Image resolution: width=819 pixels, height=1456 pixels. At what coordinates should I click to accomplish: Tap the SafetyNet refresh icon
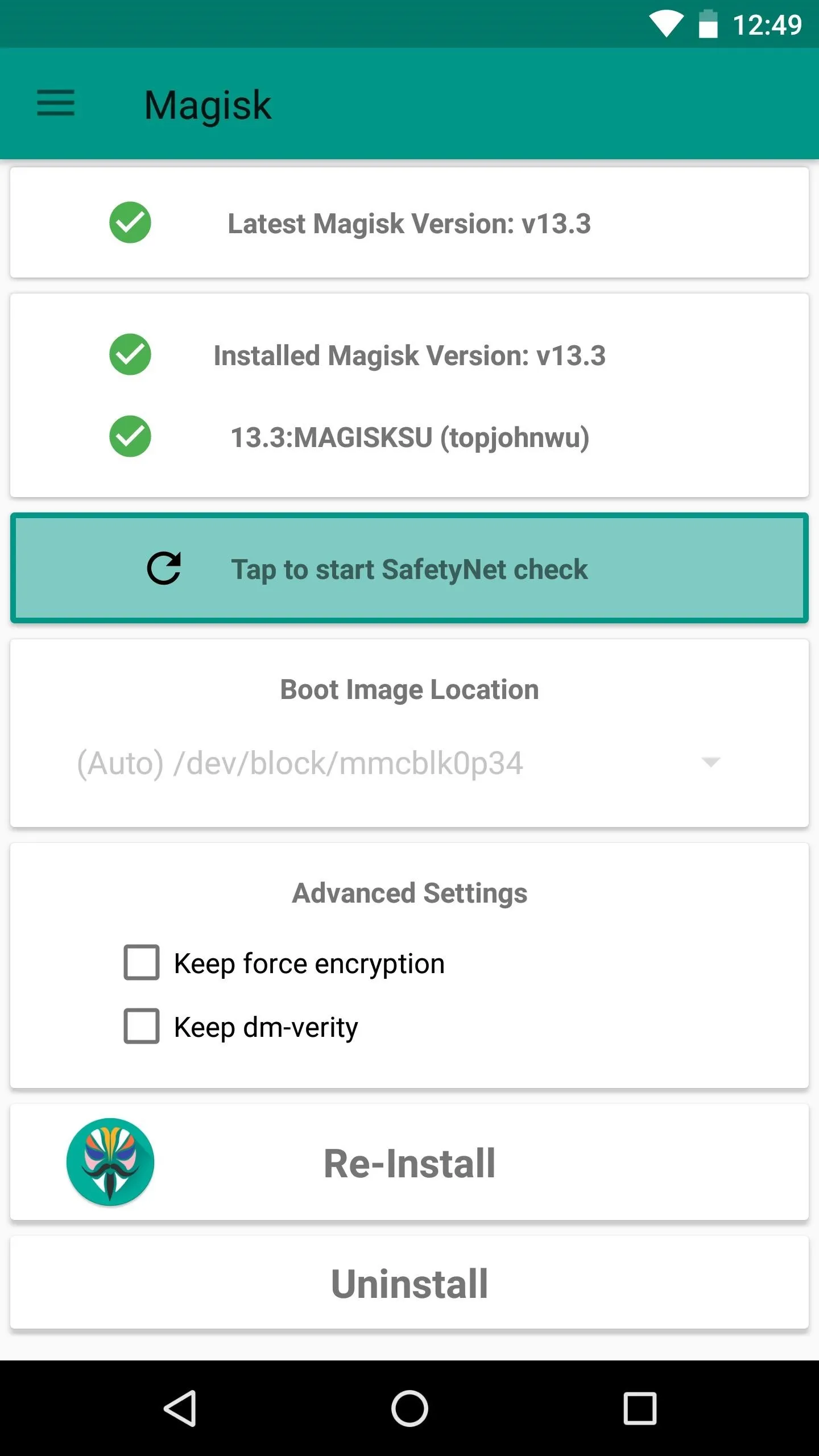(x=164, y=568)
